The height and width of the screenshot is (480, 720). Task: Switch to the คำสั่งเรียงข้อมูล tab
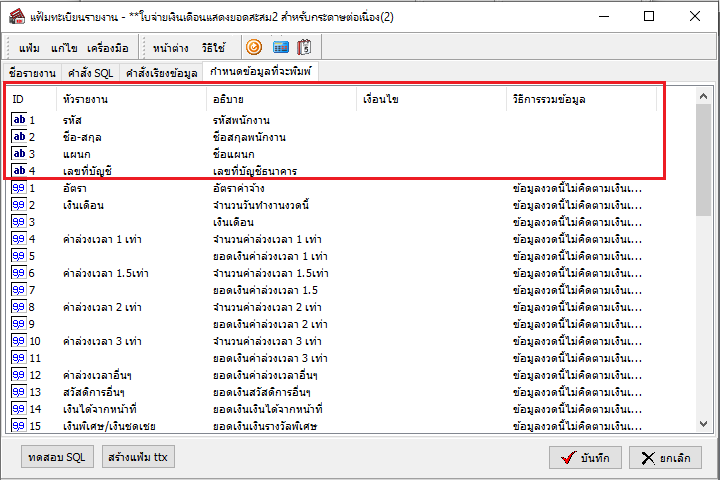162,73
